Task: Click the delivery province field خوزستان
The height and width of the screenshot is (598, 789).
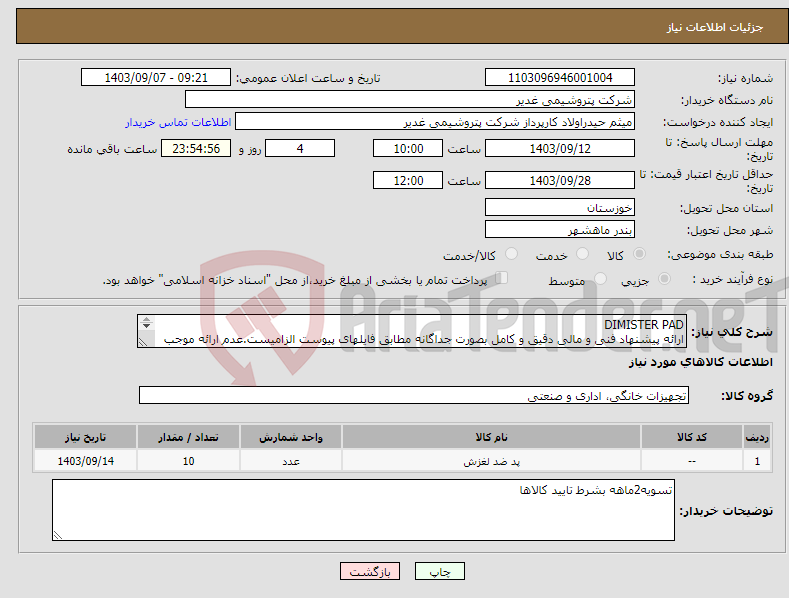Action: tap(560, 207)
